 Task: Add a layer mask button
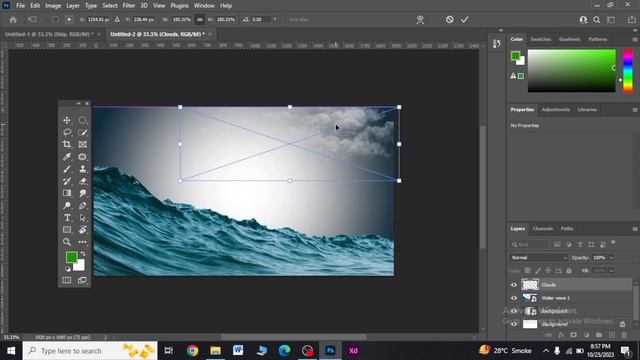point(573,335)
